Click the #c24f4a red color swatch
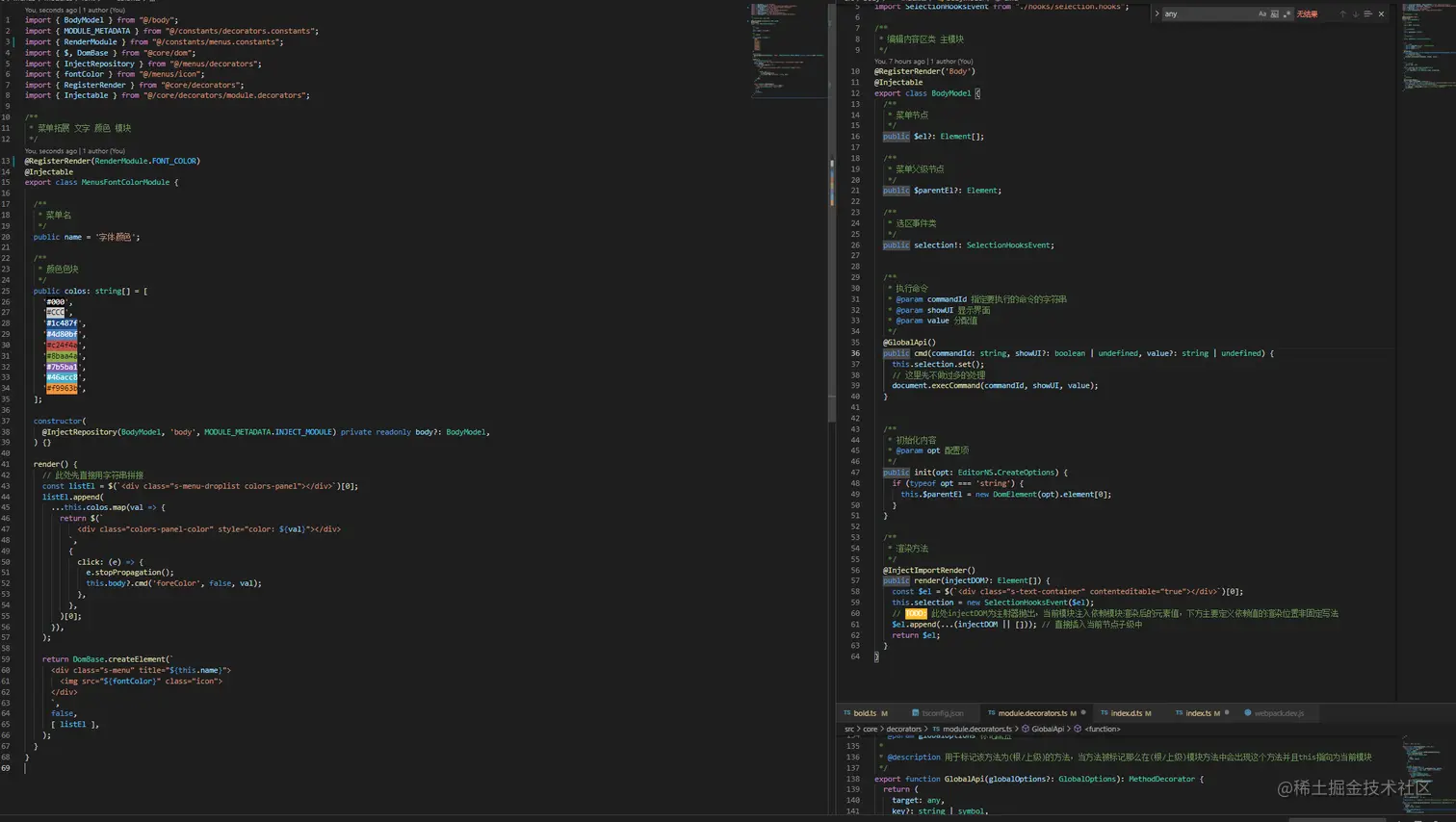Viewport: 1456px width, 822px height. coord(62,346)
